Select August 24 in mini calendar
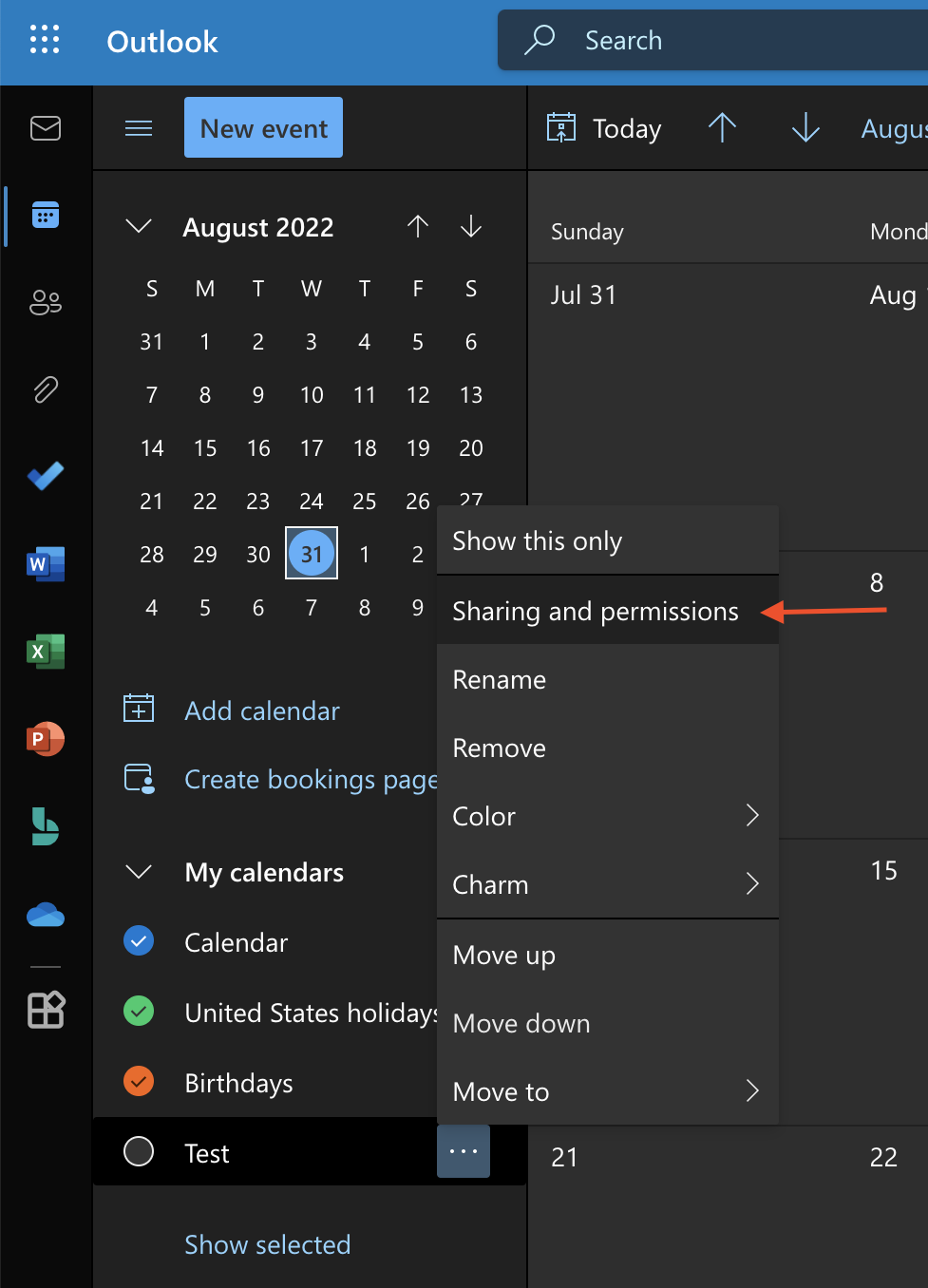Viewport: 928px width, 1288px height. 312,501
